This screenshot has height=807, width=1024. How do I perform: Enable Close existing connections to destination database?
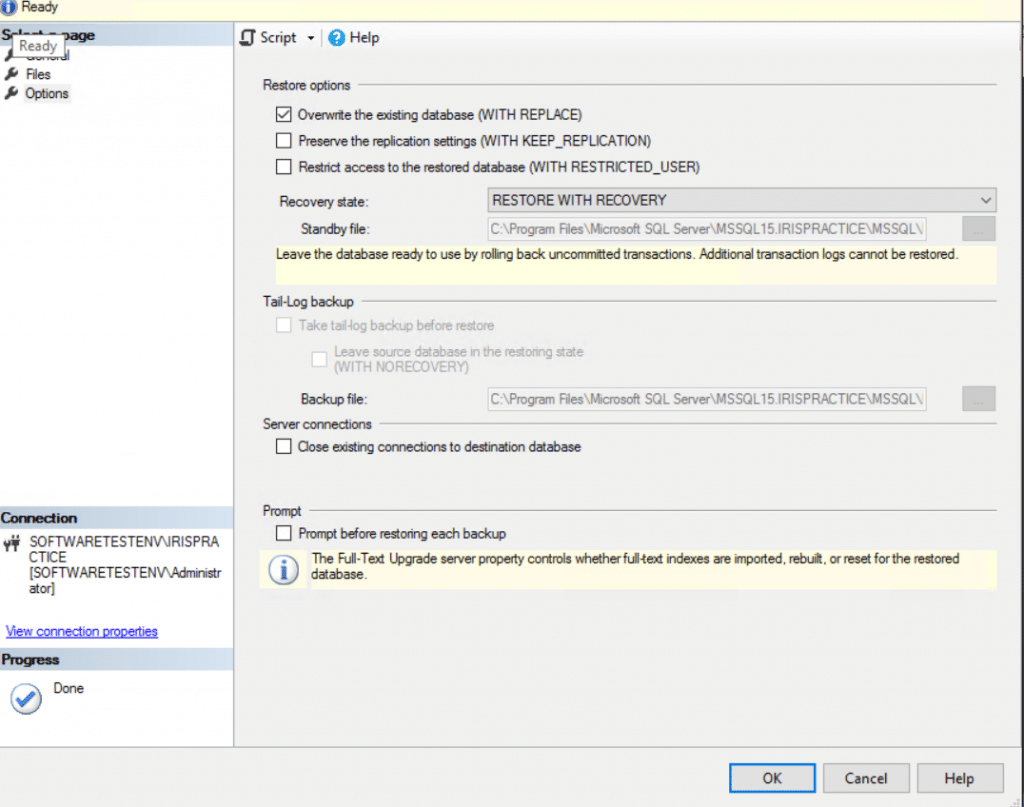pos(283,447)
